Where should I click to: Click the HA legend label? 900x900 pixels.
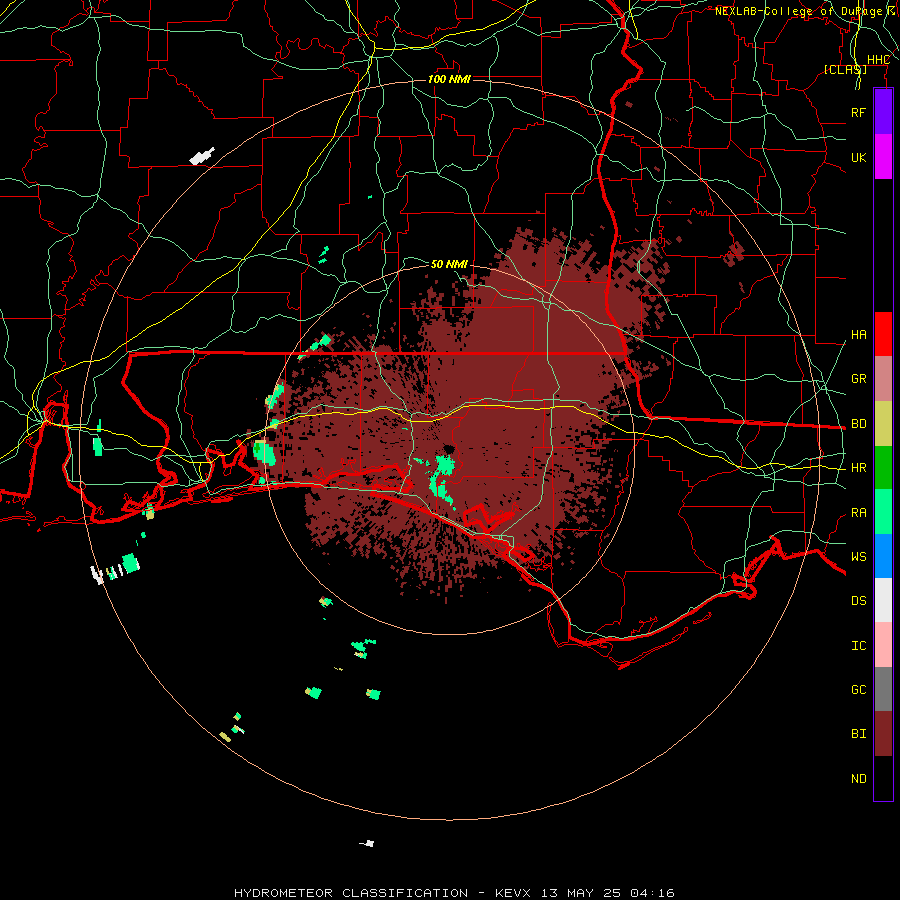[x=858, y=335]
